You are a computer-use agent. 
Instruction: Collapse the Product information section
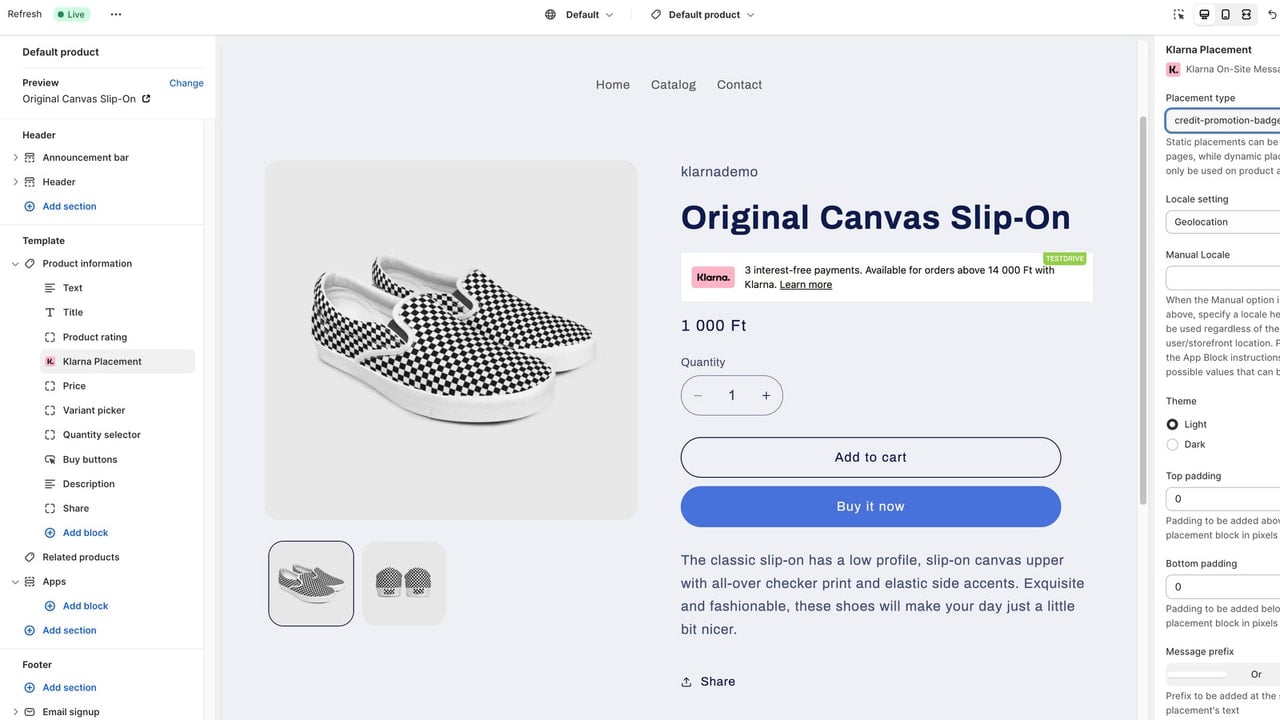click(15, 264)
